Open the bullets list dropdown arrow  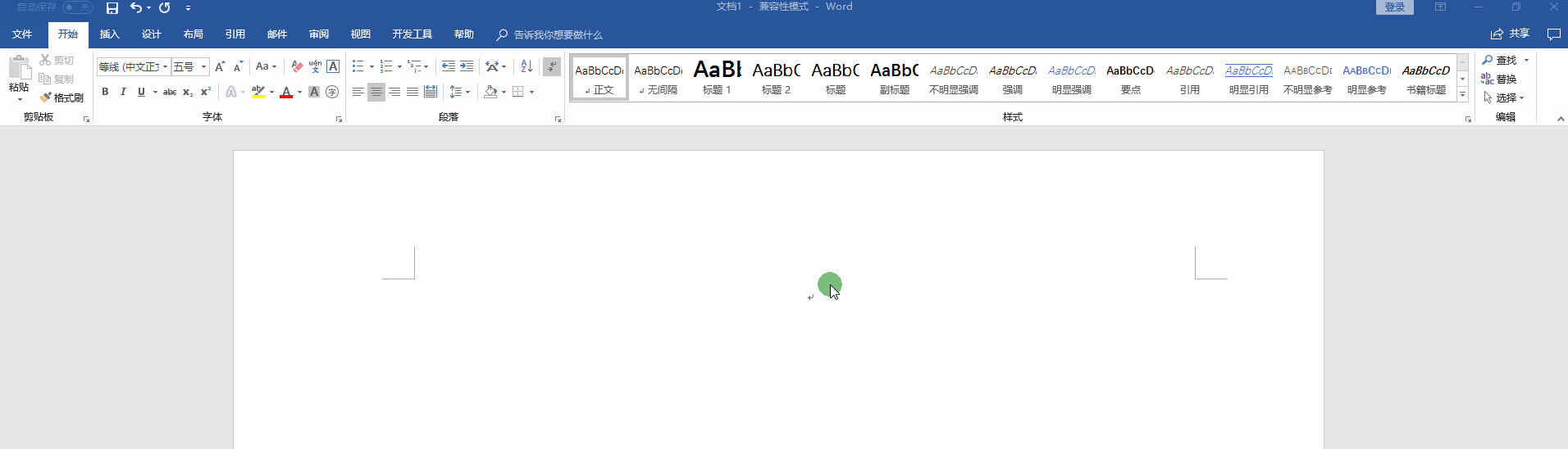371,67
